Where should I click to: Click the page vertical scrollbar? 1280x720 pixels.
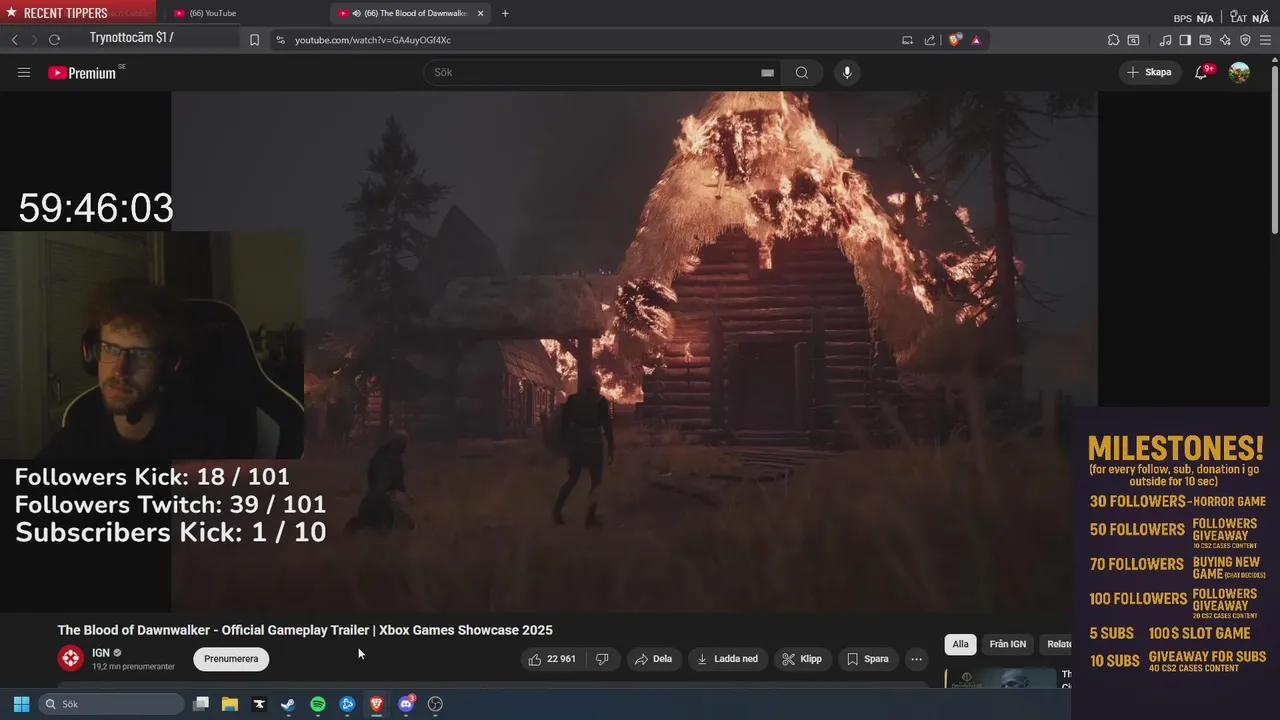point(1274,150)
